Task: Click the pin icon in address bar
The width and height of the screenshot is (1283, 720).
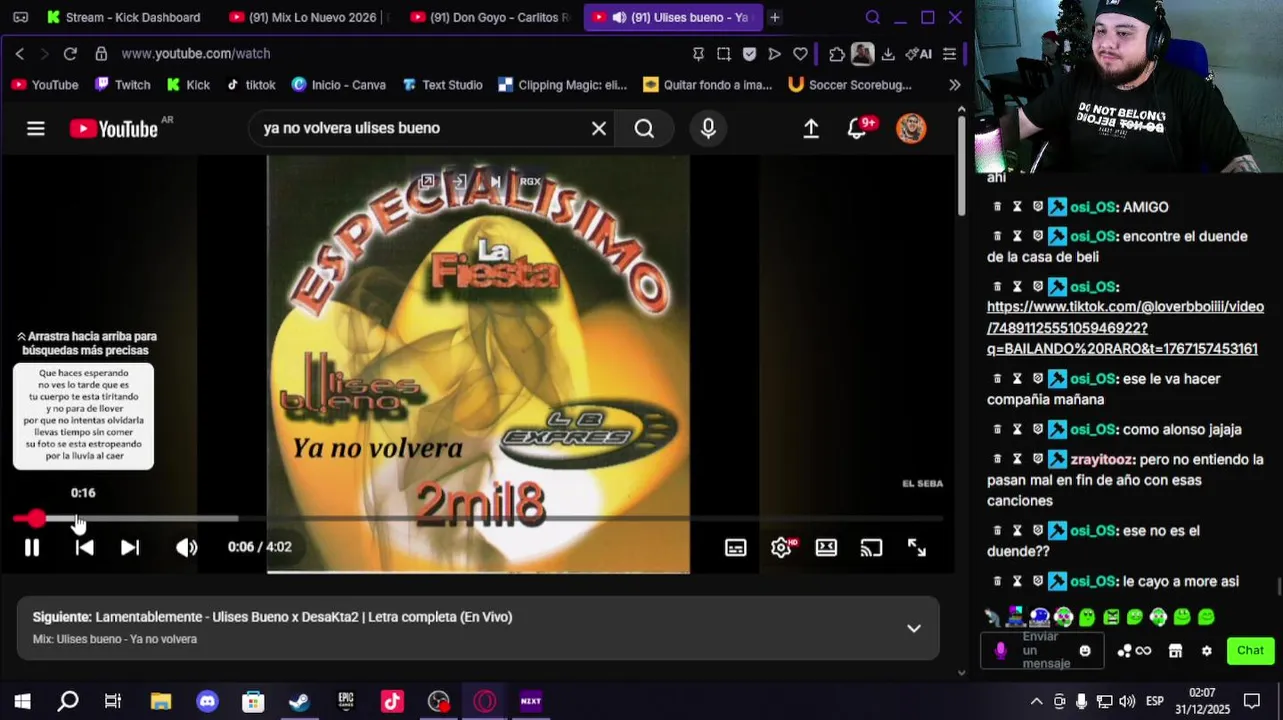Action: tap(698, 54)
